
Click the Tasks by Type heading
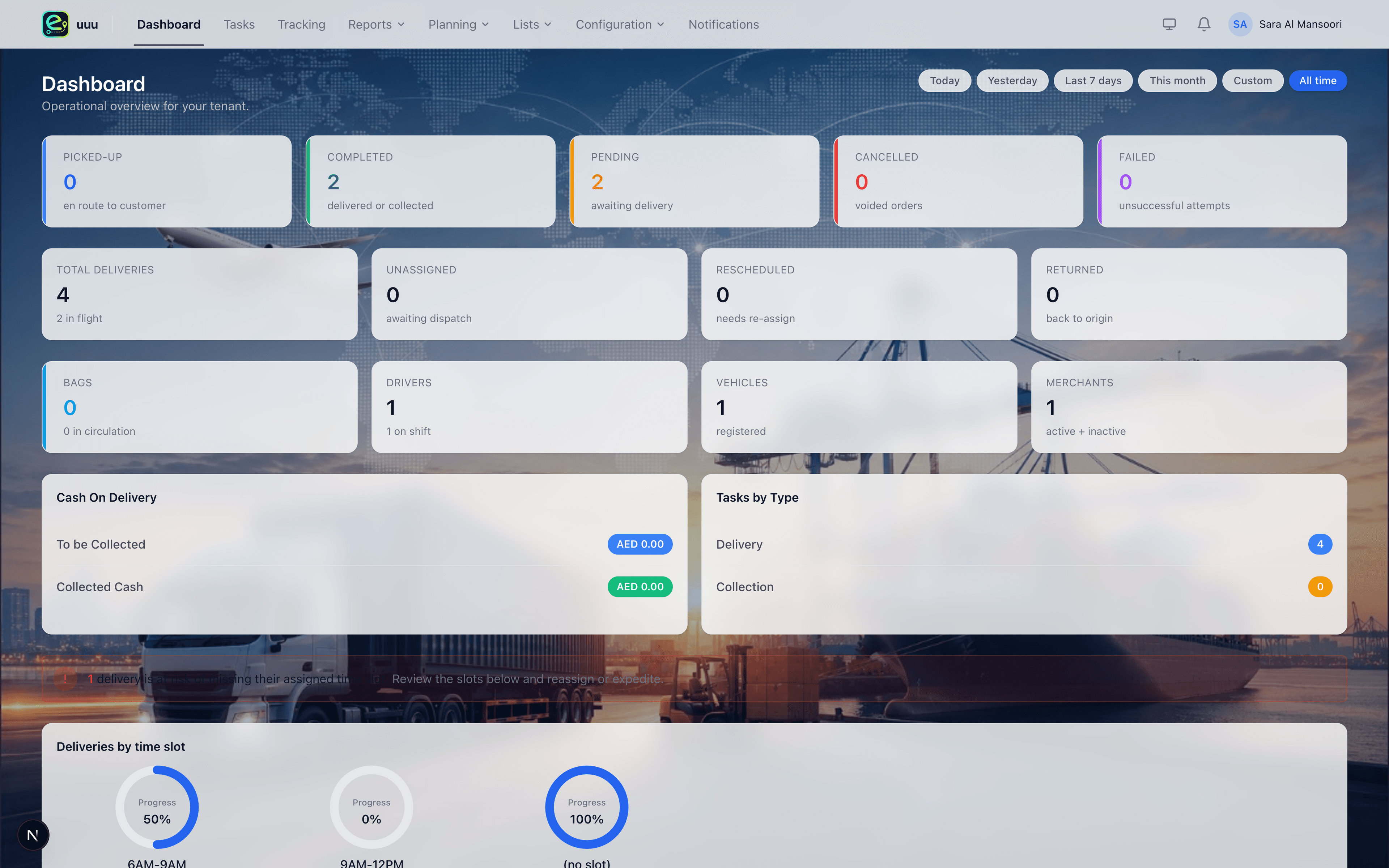tap(757, 498)
